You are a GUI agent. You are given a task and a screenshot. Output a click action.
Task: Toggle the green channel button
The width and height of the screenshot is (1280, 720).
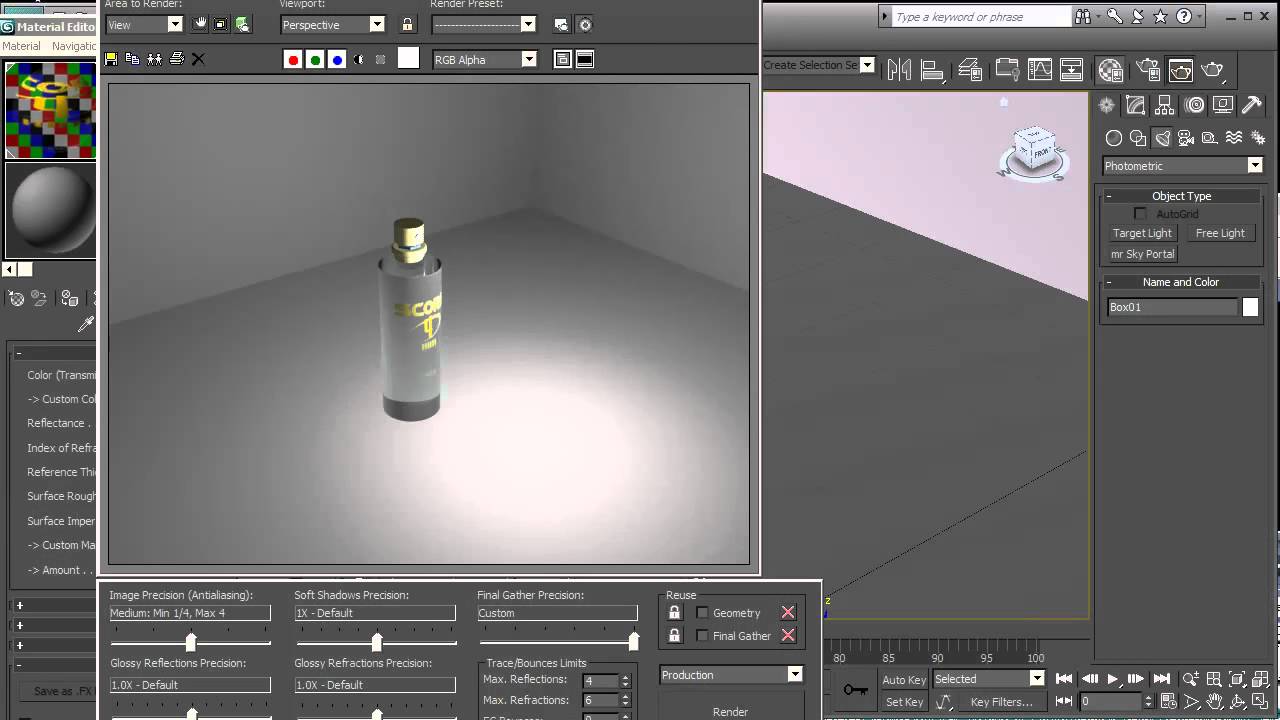[315, 60]
